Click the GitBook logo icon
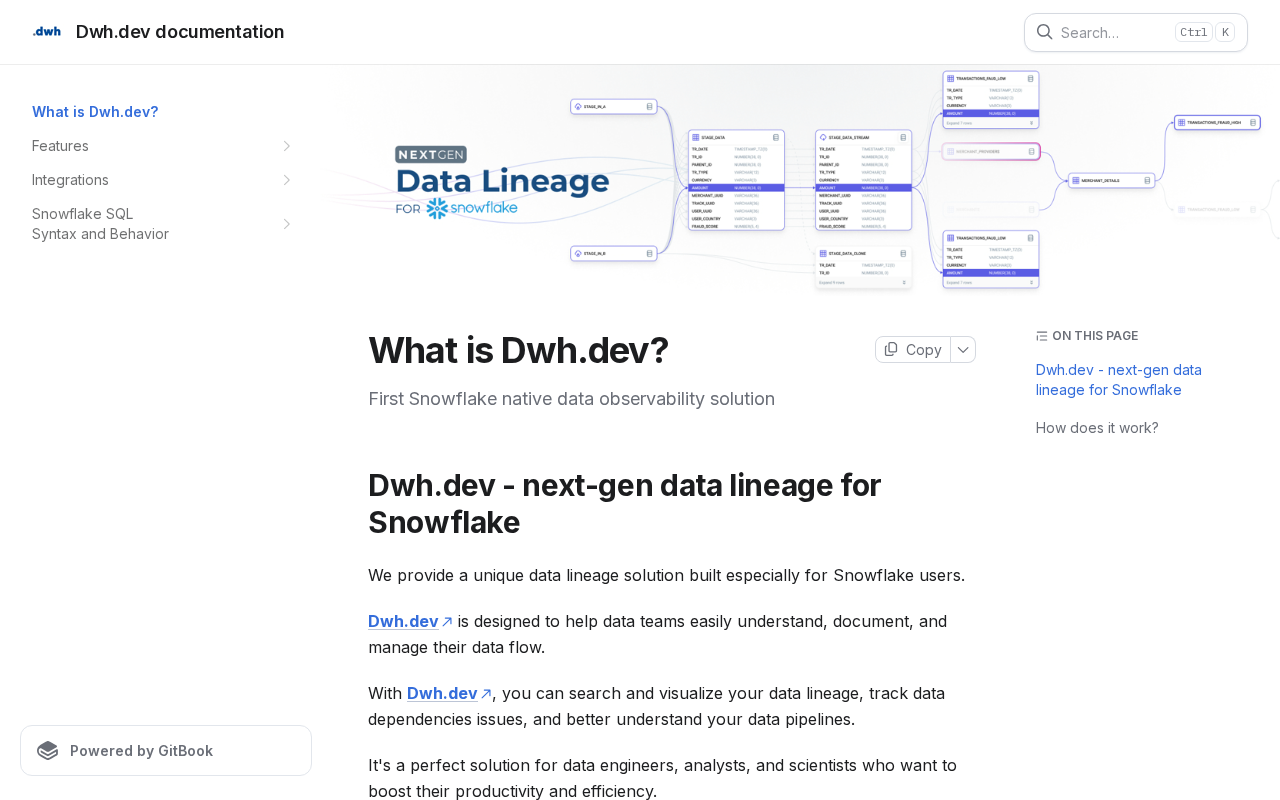Screen dimensions: 1280x800 (48, 750)
